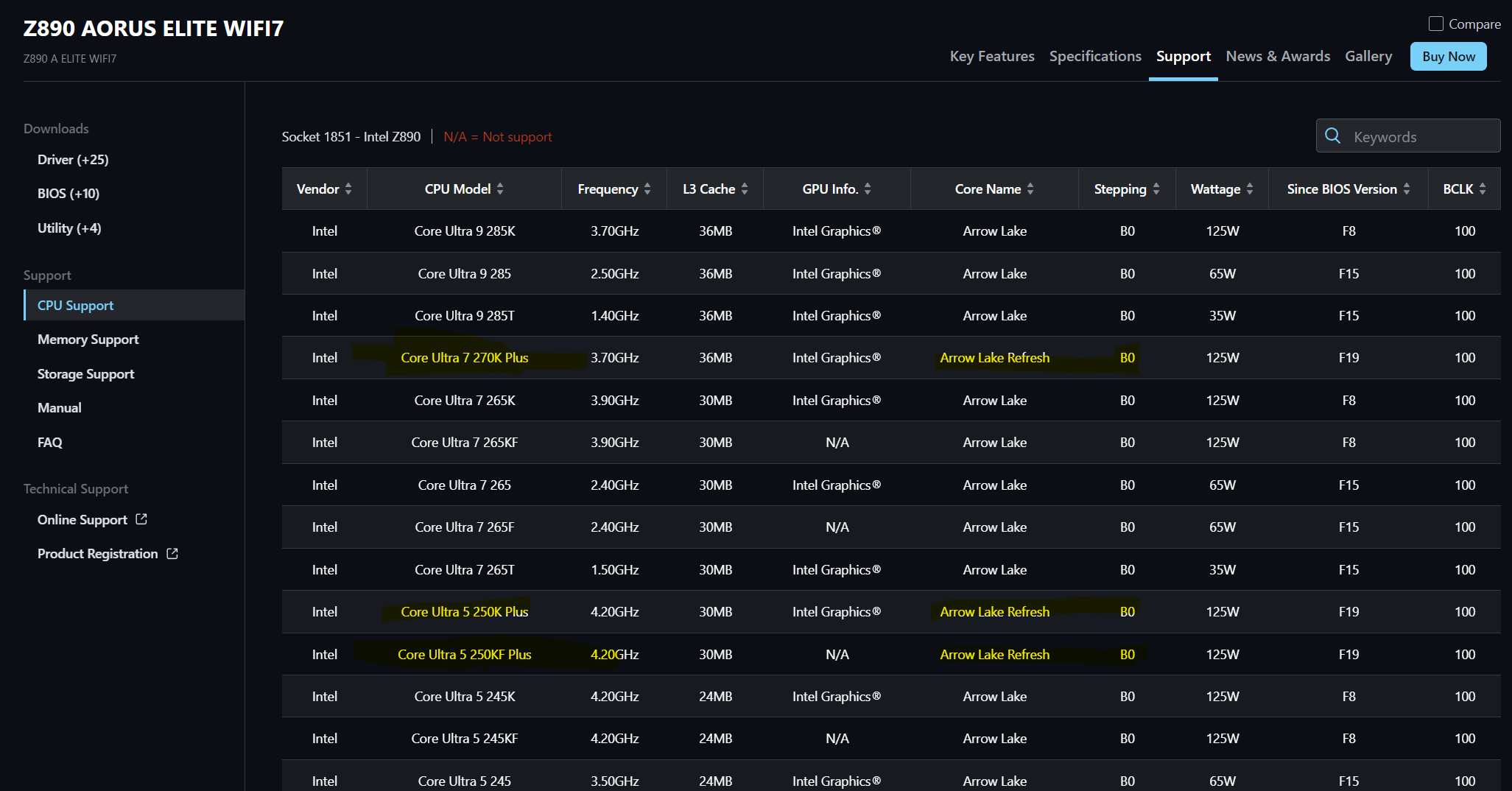Click the CPU Model column header text
This screenshot has width=1512, height=791.
(457, 189)
